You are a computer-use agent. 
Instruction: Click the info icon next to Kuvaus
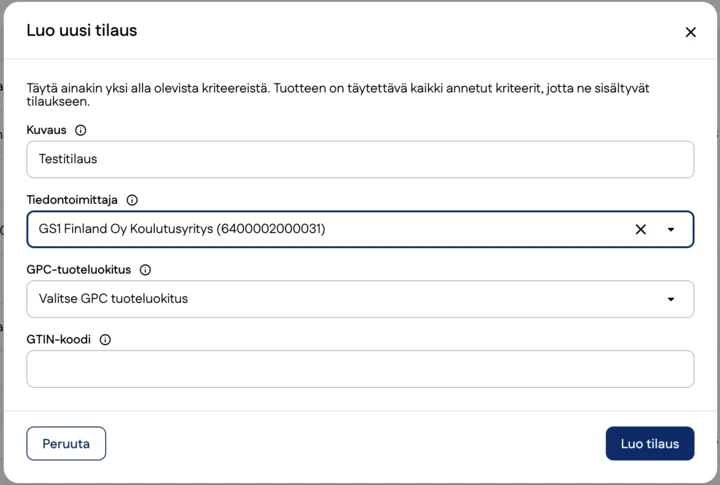[80, 130]
